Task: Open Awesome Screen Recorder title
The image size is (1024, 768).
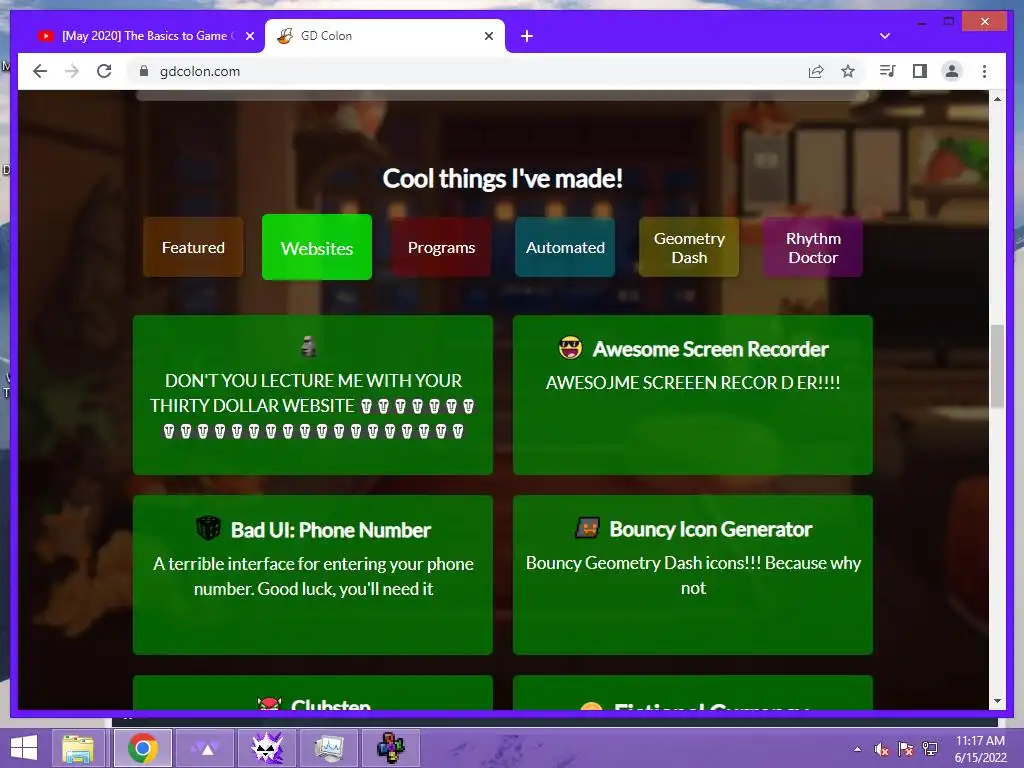Action: [x=710, y=349]
